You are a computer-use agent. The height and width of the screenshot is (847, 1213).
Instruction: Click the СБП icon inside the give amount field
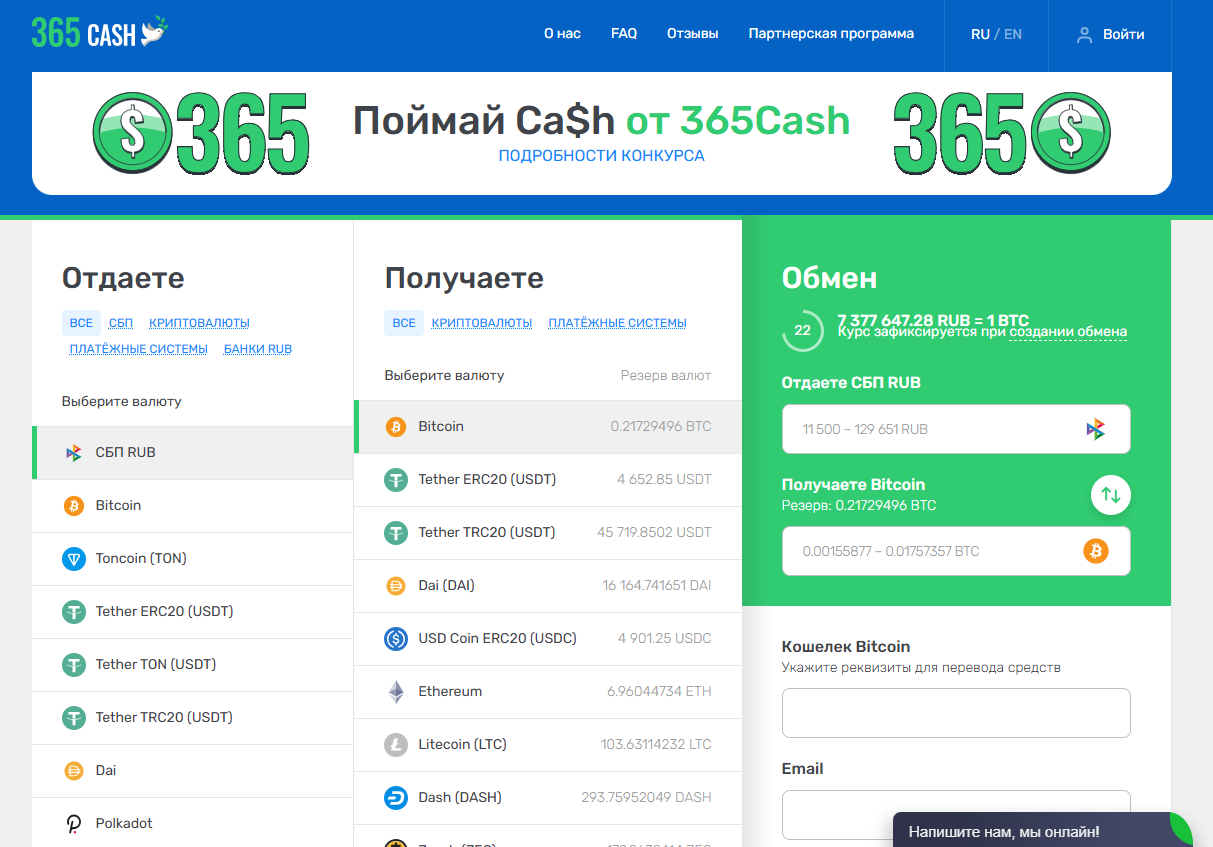pyautogui.click(x=1096, y=429)
